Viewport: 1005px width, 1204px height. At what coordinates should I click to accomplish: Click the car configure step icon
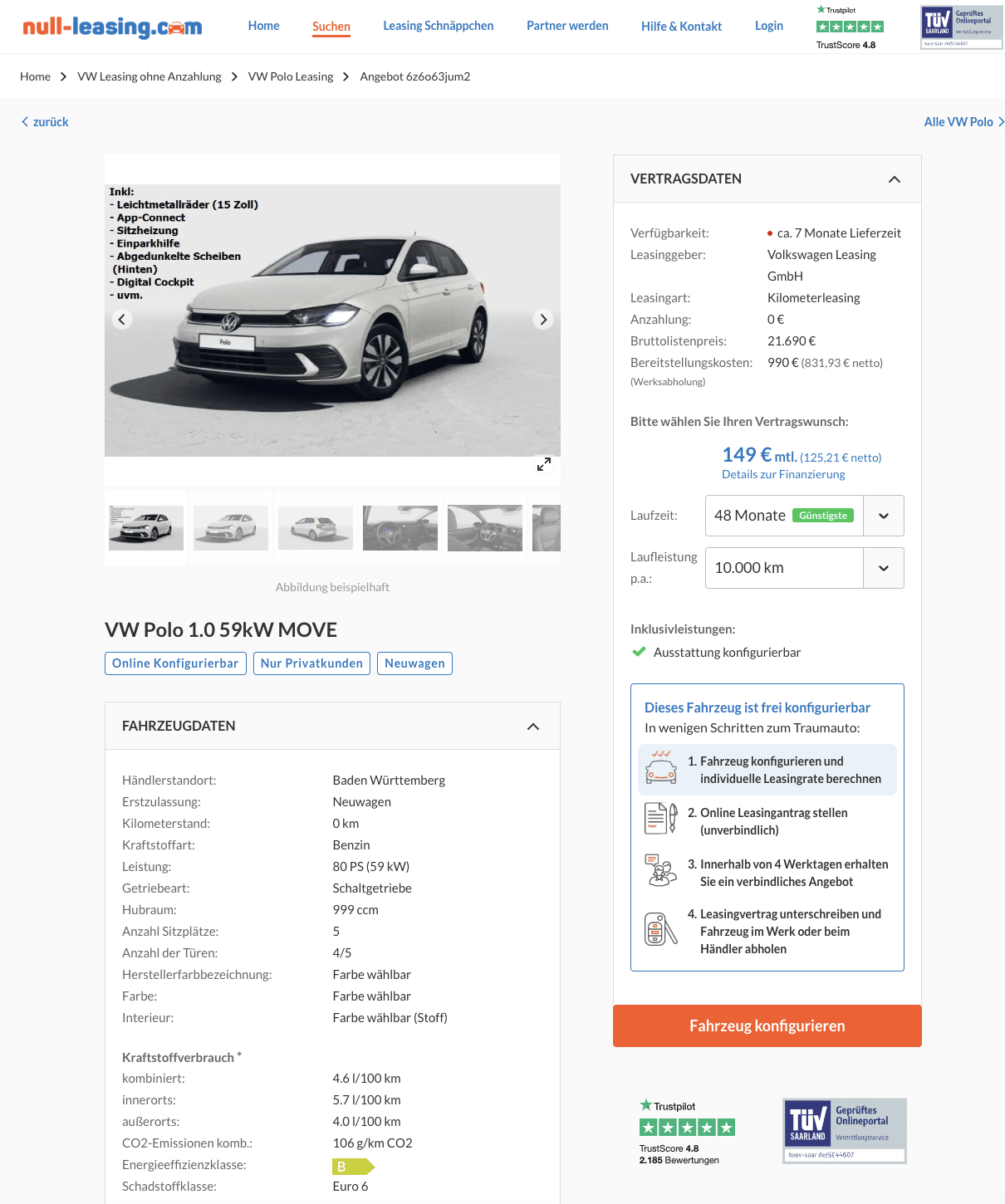click(661, 767)
